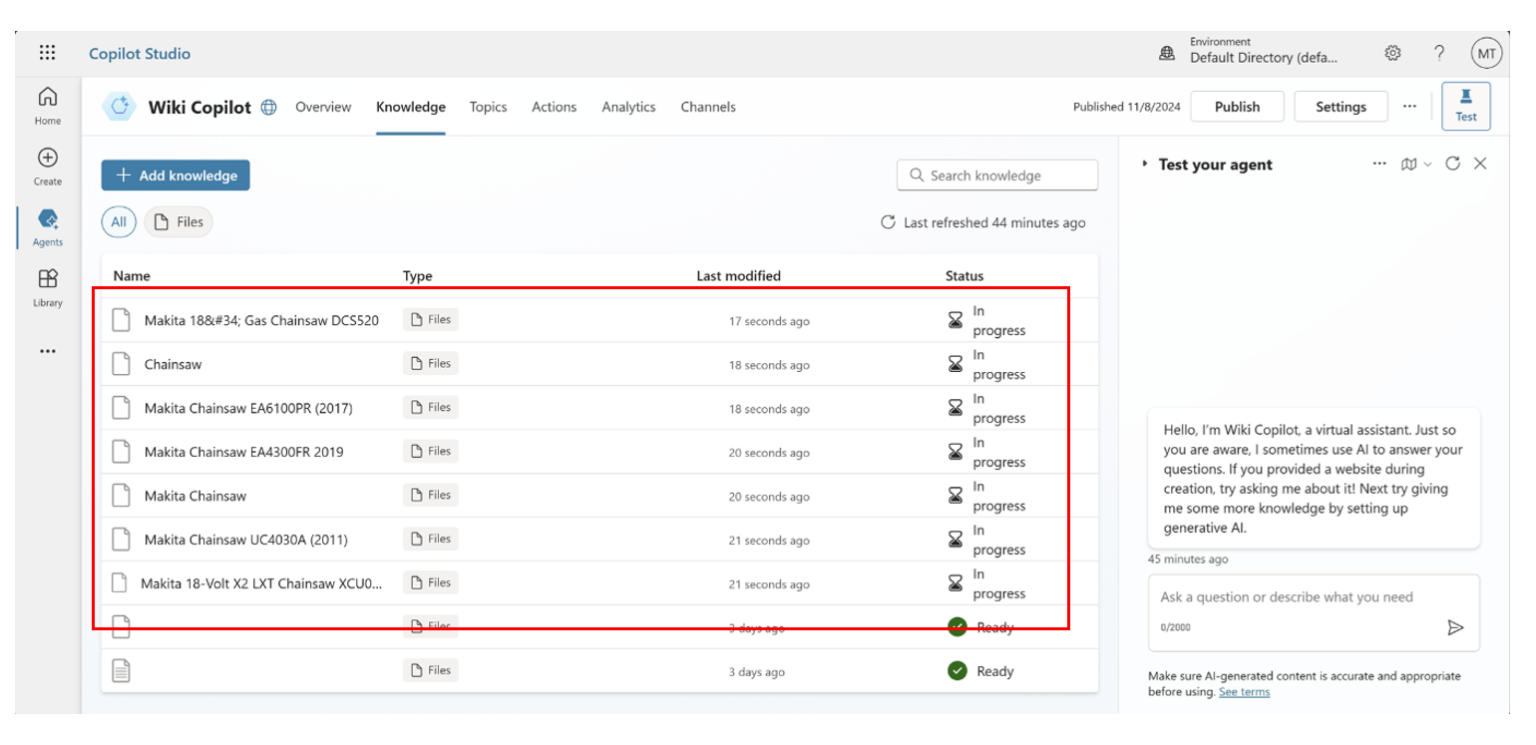Switch to the Topics tab
This screenshot has height=745, width=1536.
pyautogui.click(x=488, y=106)
